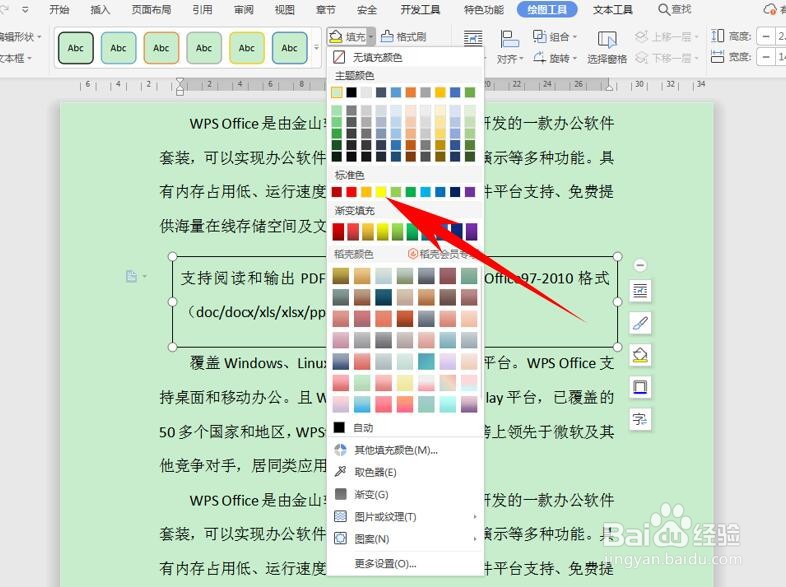Open the 选择窗格 selection pane
The width and height of the screenshot is (786, 587).
click(607, 48)
